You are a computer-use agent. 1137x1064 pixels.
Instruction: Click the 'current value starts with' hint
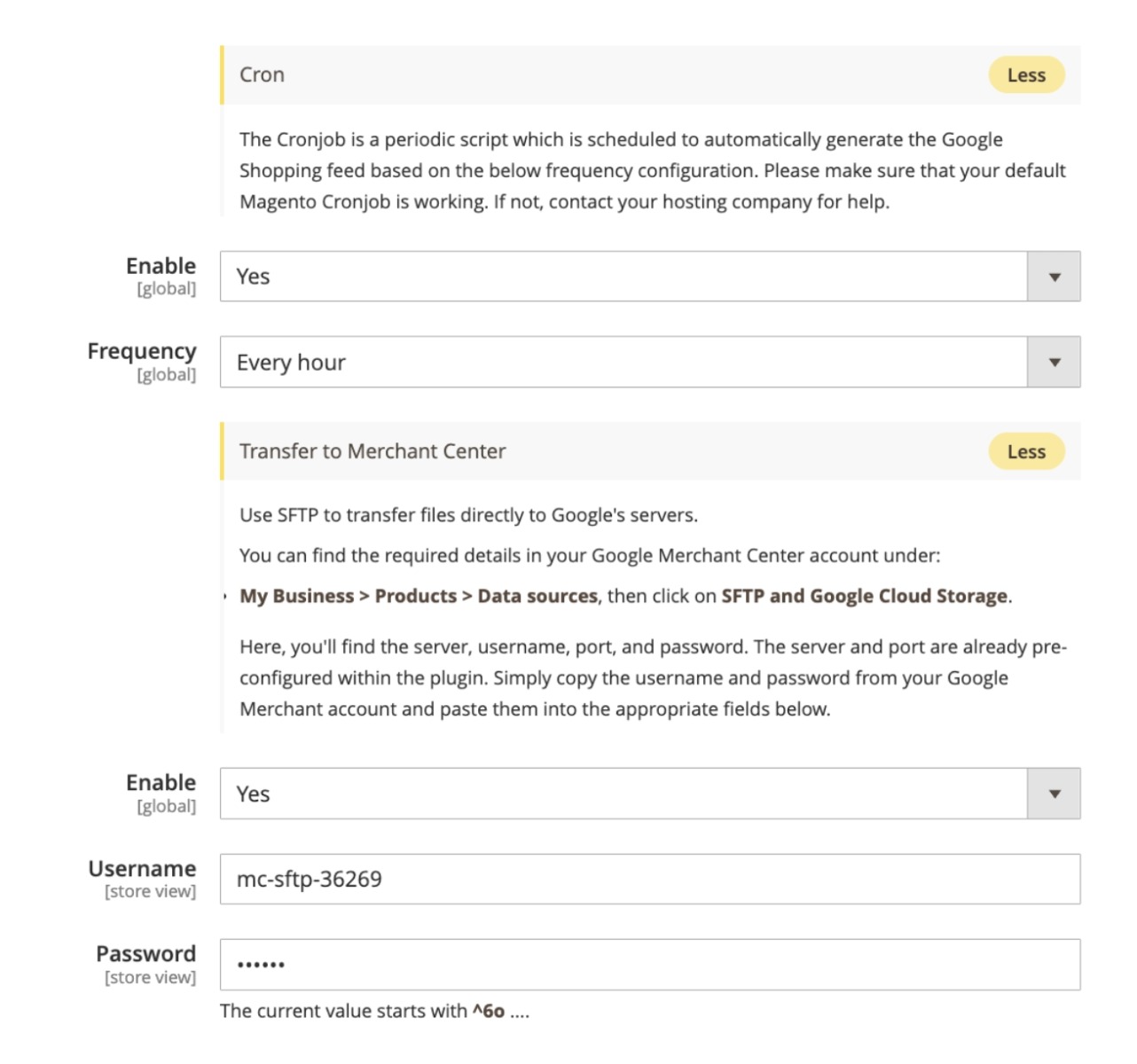(374, 1011)
